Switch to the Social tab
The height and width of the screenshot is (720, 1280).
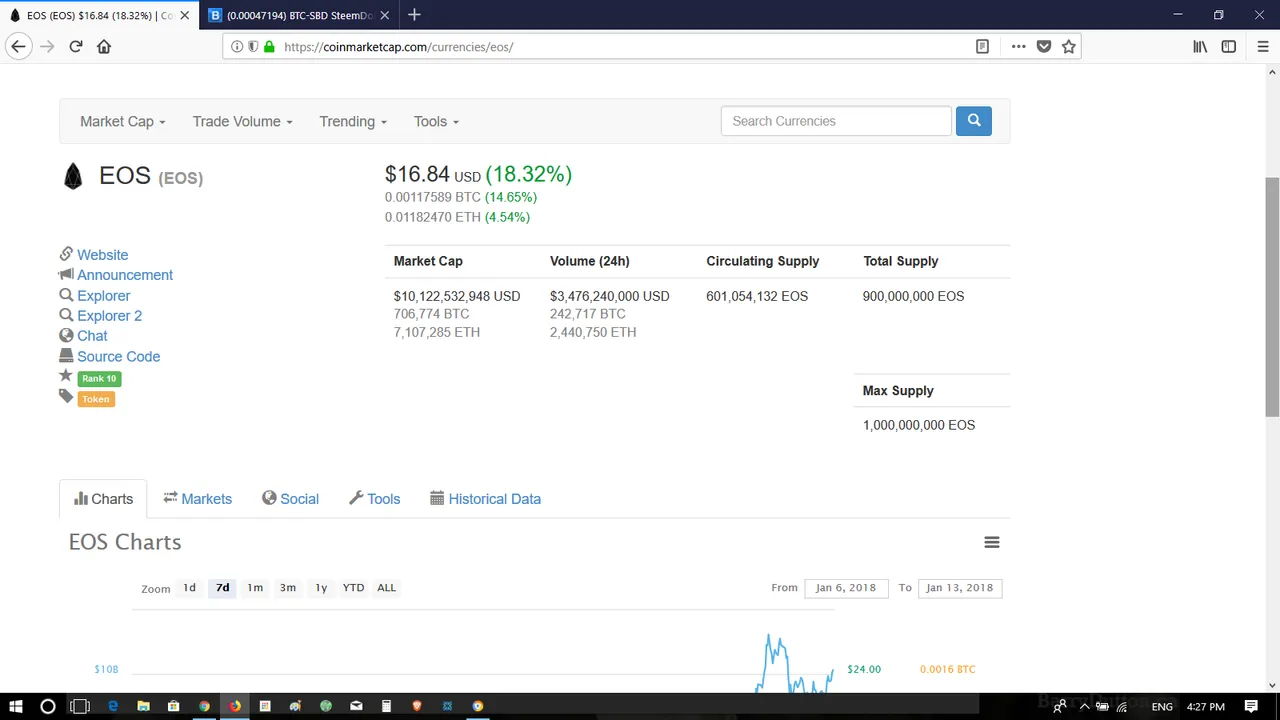[x=290, y=499]
